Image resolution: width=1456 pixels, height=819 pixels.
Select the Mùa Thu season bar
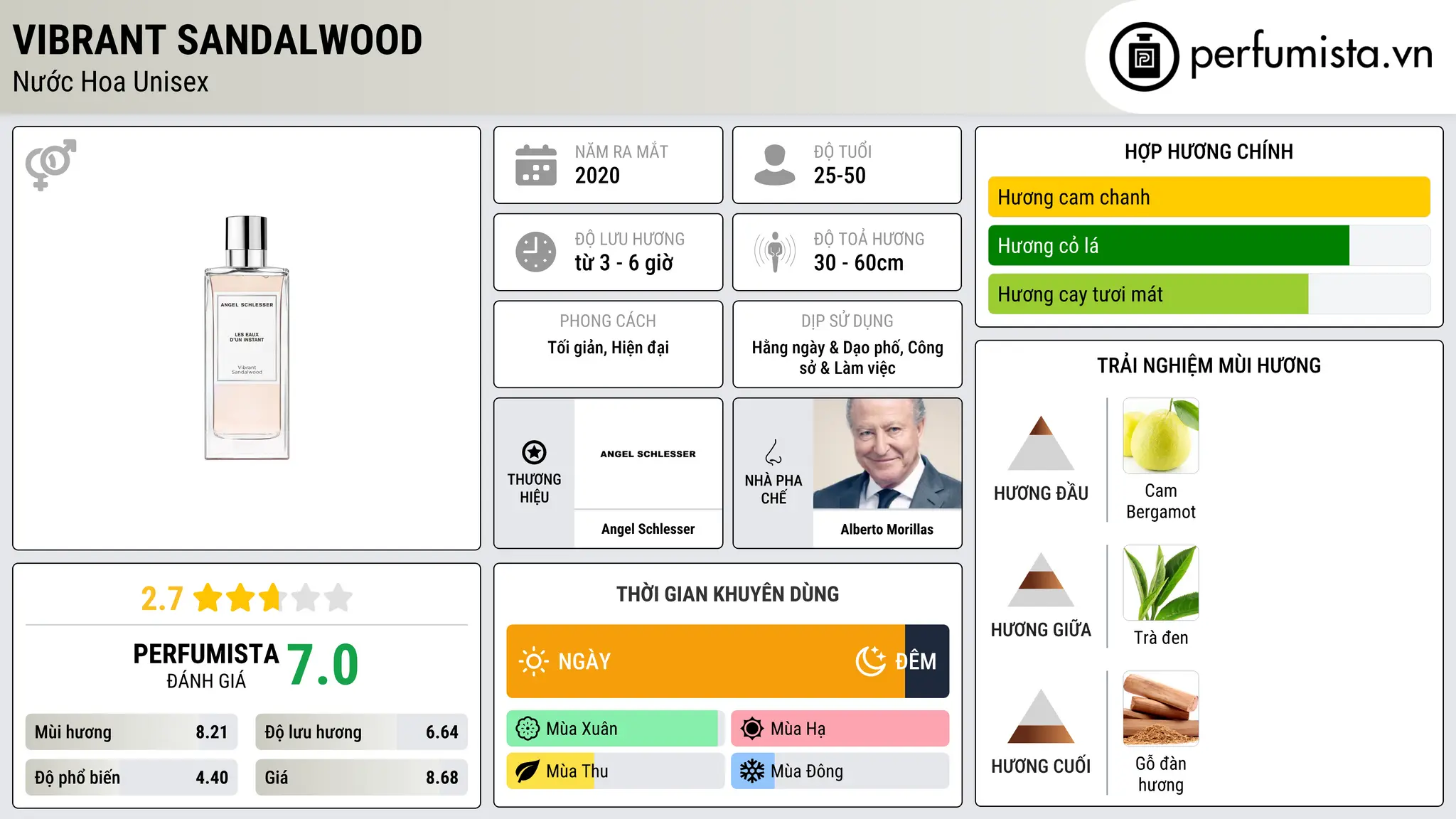[x=616, y=771]
